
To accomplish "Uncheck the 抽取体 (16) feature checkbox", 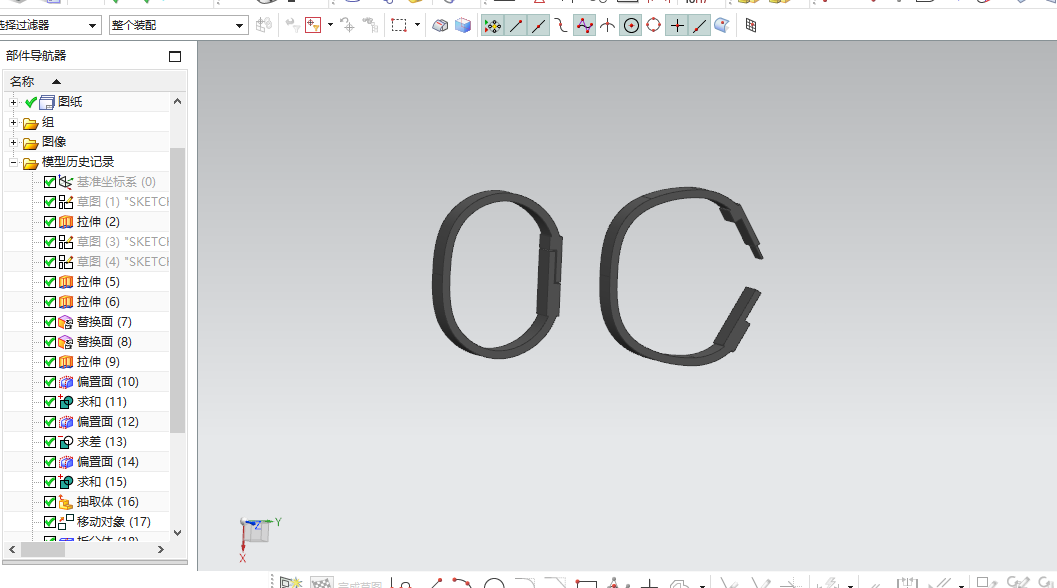I will tap(50, 502).
